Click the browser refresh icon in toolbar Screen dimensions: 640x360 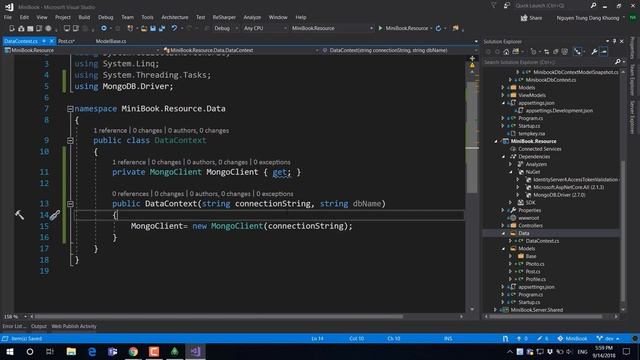pos(438,28)
